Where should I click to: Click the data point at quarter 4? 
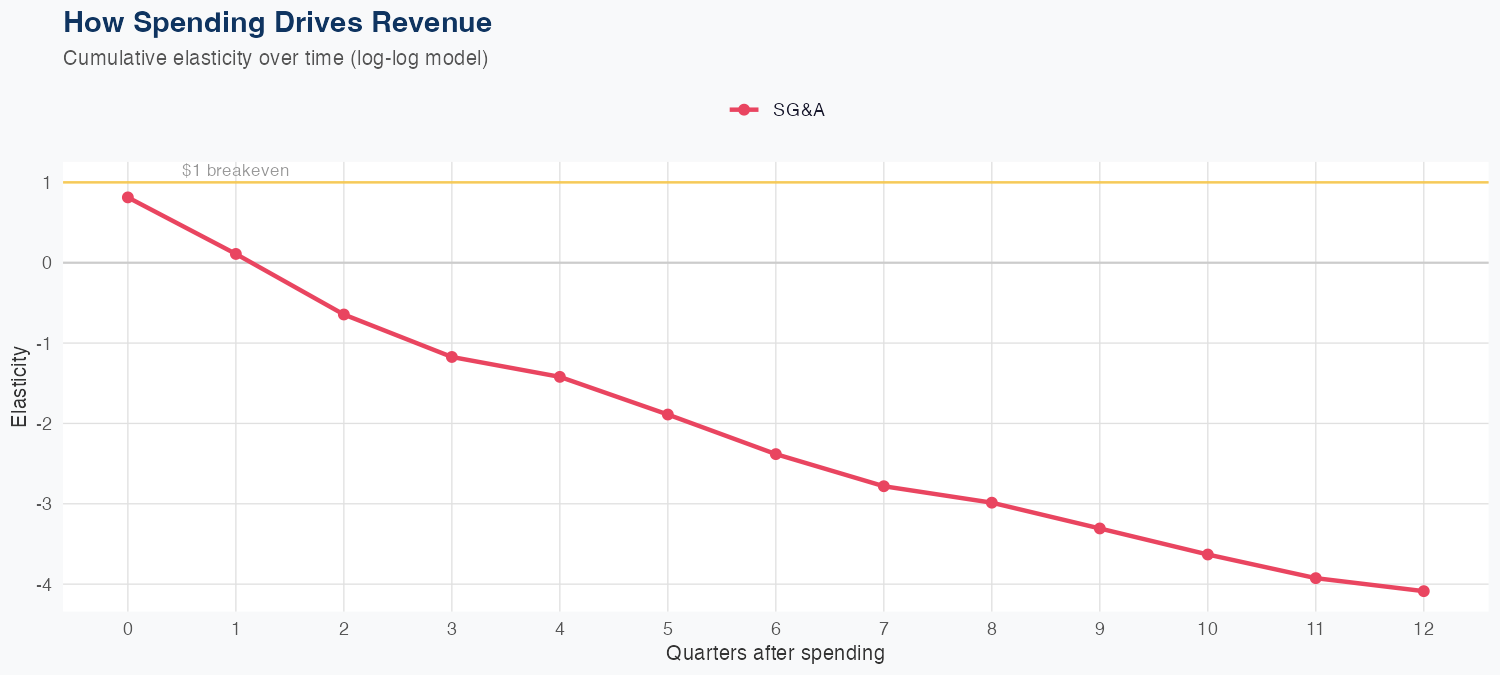click(560, 377)
